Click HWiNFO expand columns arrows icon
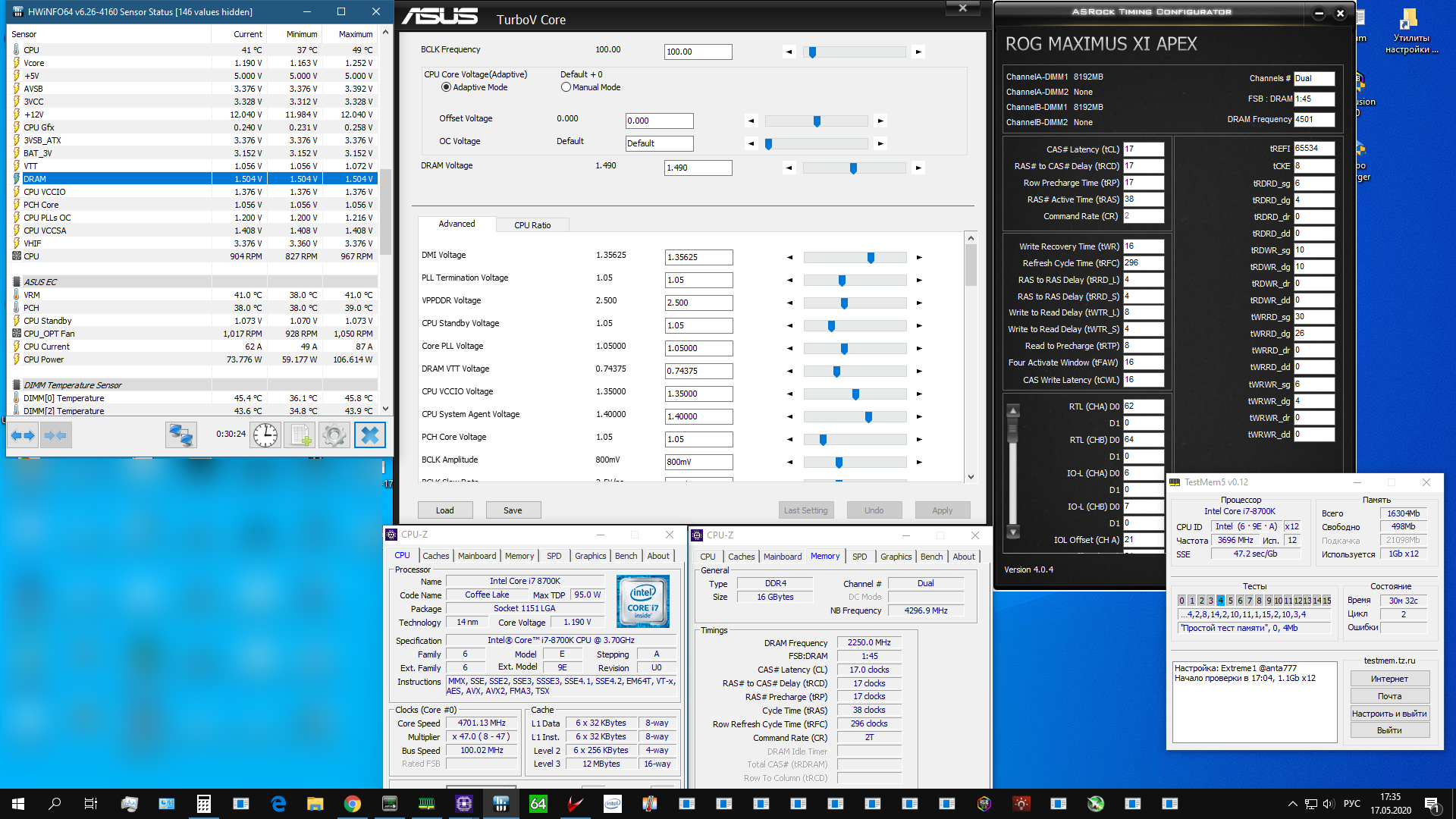Viewport: 1456px width, 819px height. click(x=23, y=435)
